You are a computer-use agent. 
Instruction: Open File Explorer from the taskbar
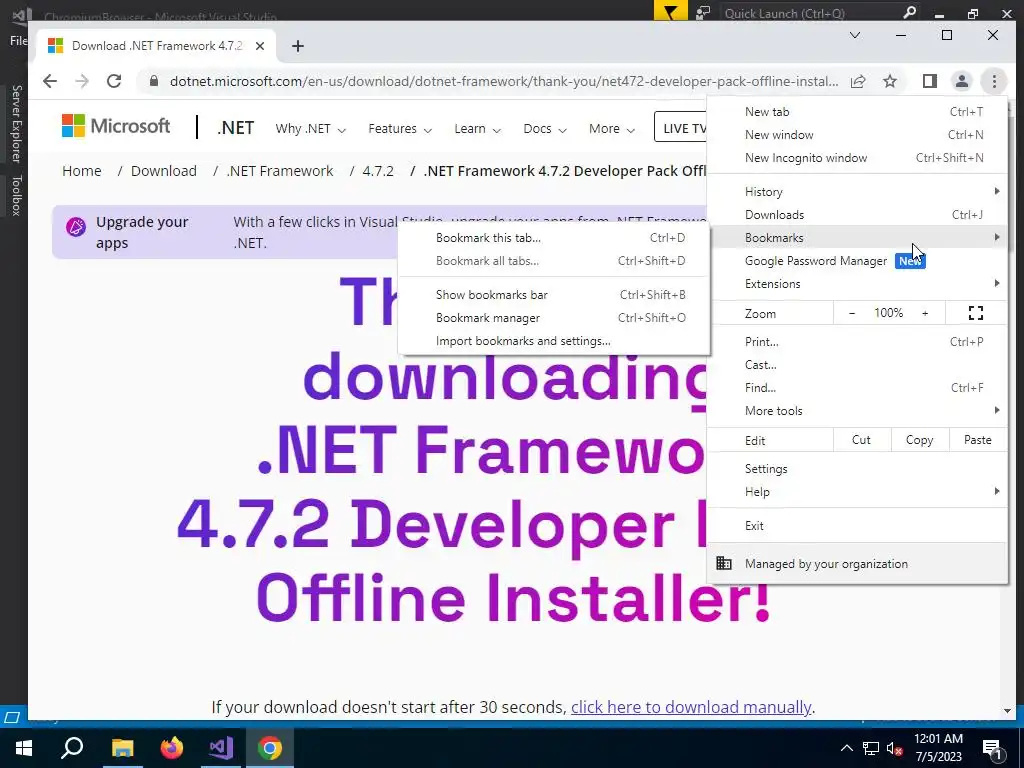pyautogui.click(x=122, y=748)
